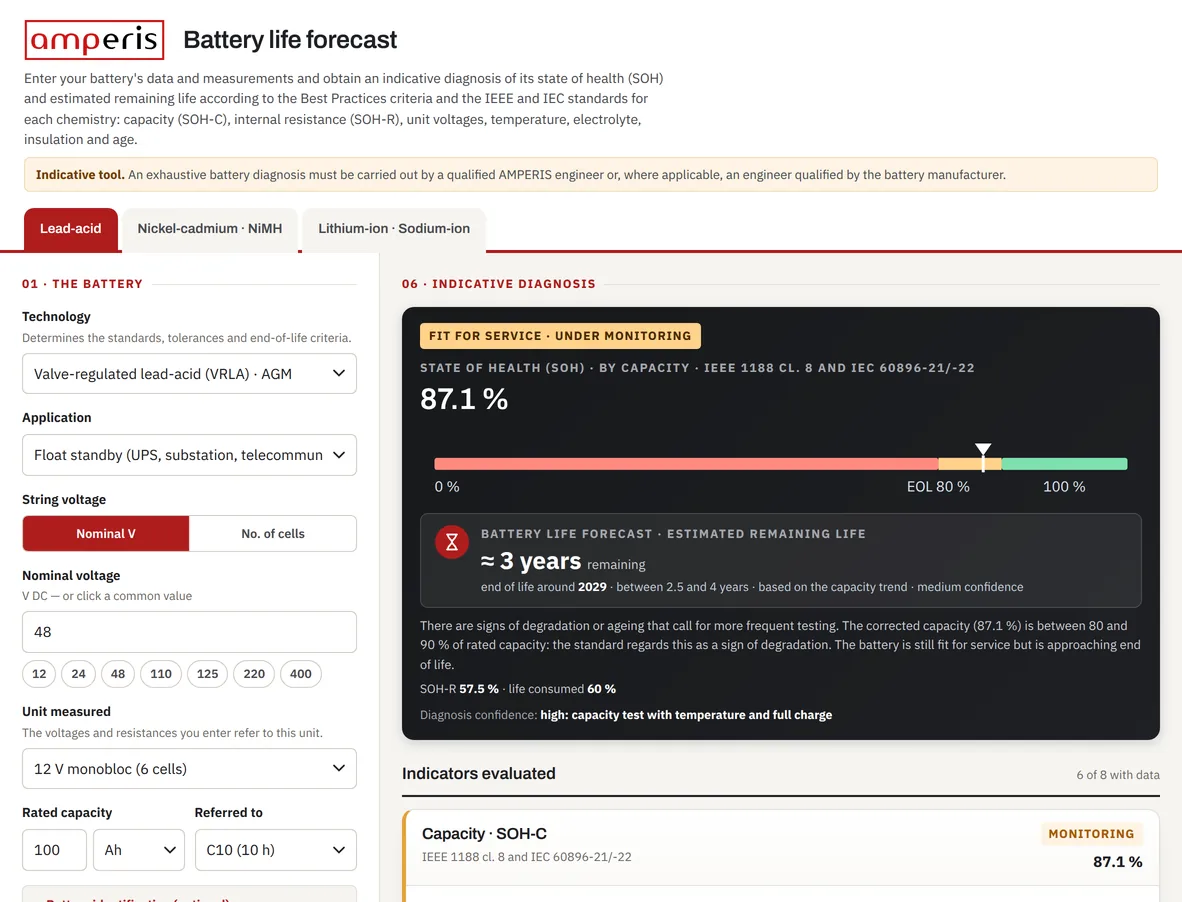Click the Capacity · SOH-C card title
The image size is (1182, 902).
coord(484,833)
